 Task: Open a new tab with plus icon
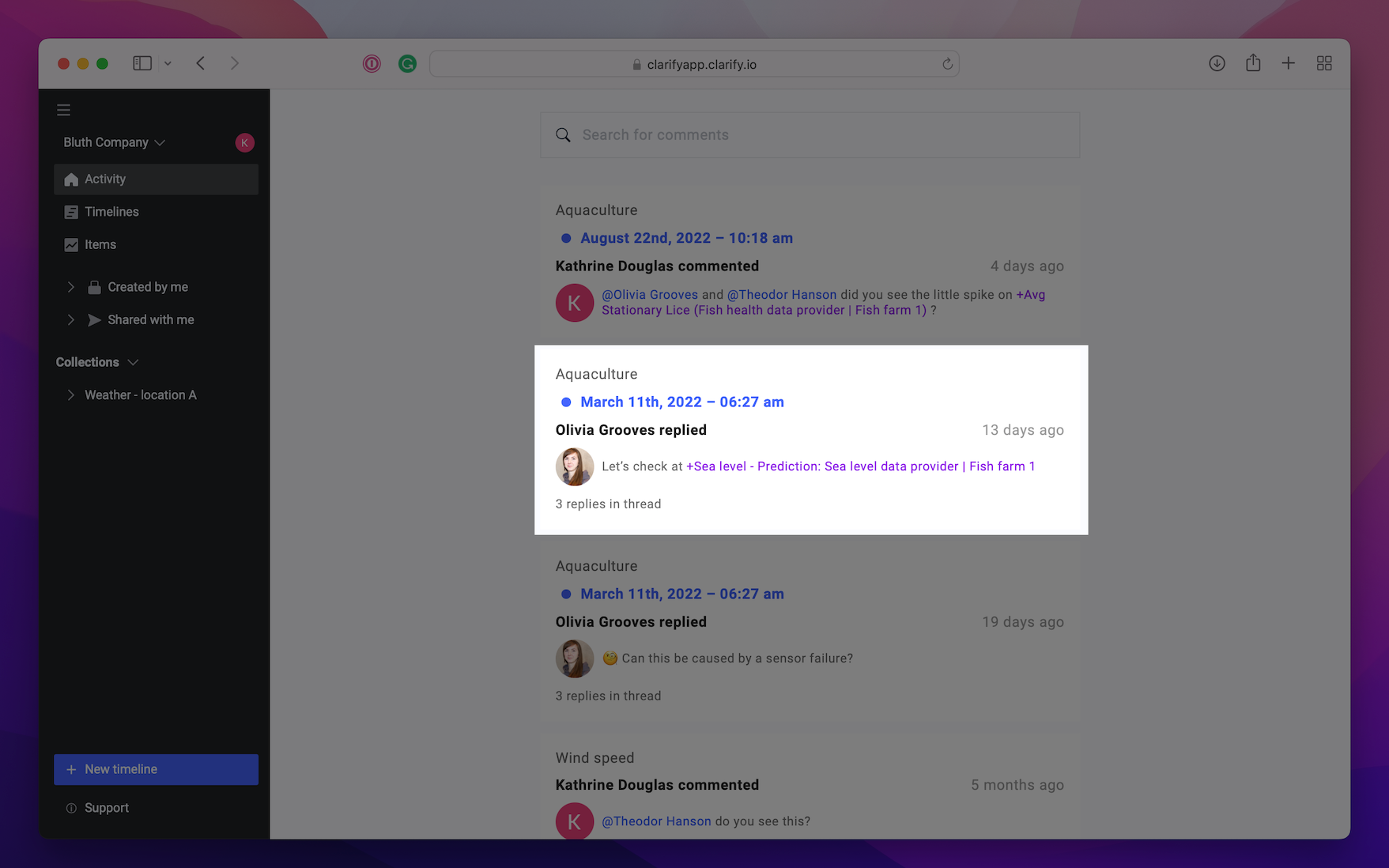coord(1288,63)
